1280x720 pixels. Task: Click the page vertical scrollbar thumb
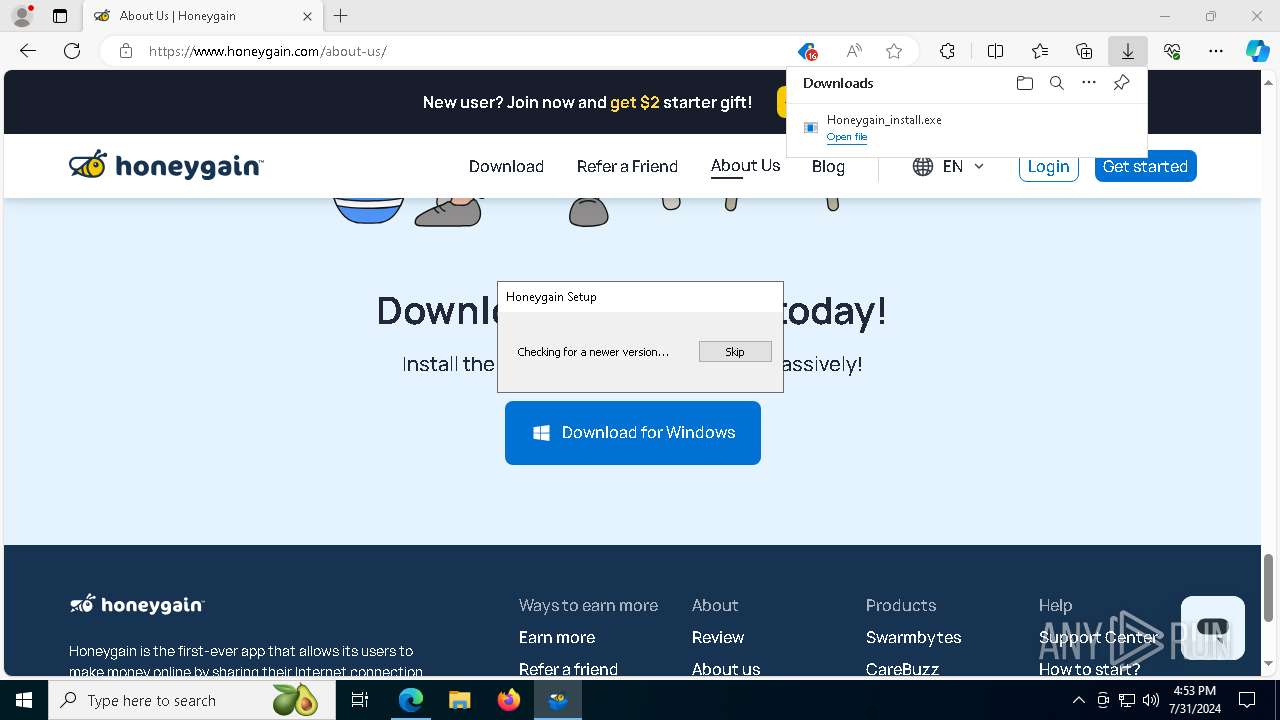1269,587
